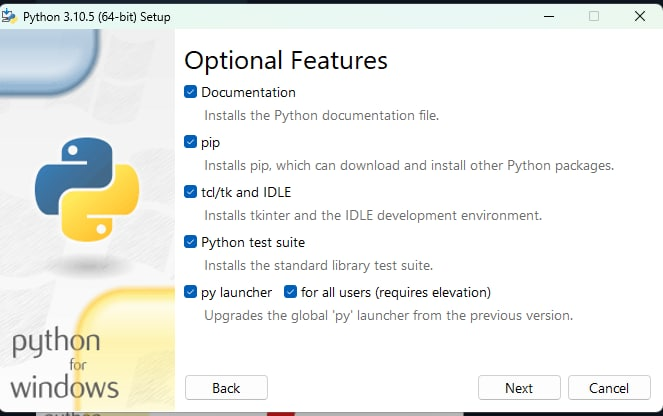
Task: Proceed with the Next button
Action: click(519, 388)
